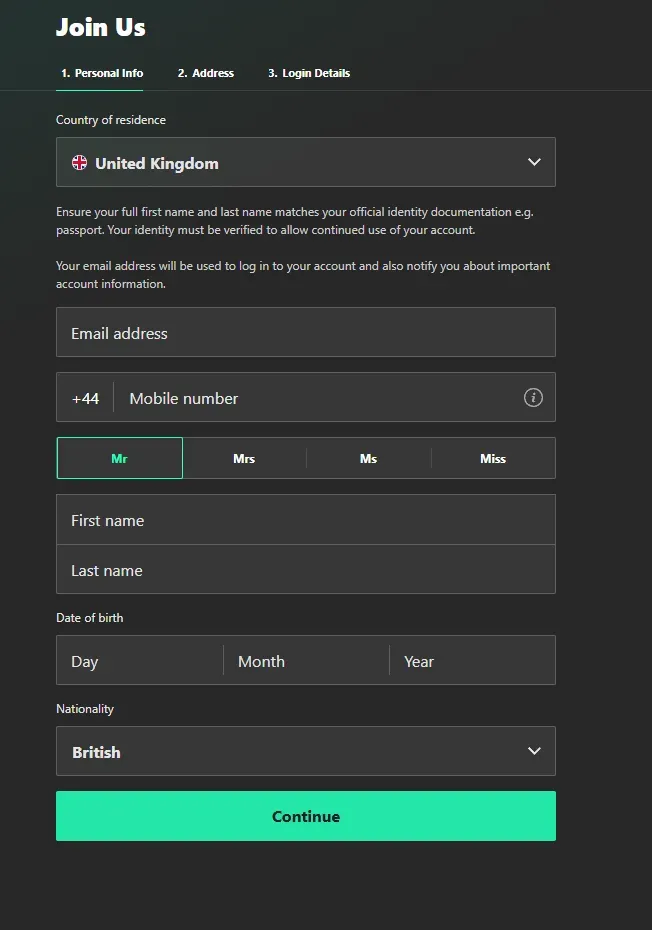Focus the Email address field
Image resolution: width=652 pixels, height=930 pixels.
305,333
